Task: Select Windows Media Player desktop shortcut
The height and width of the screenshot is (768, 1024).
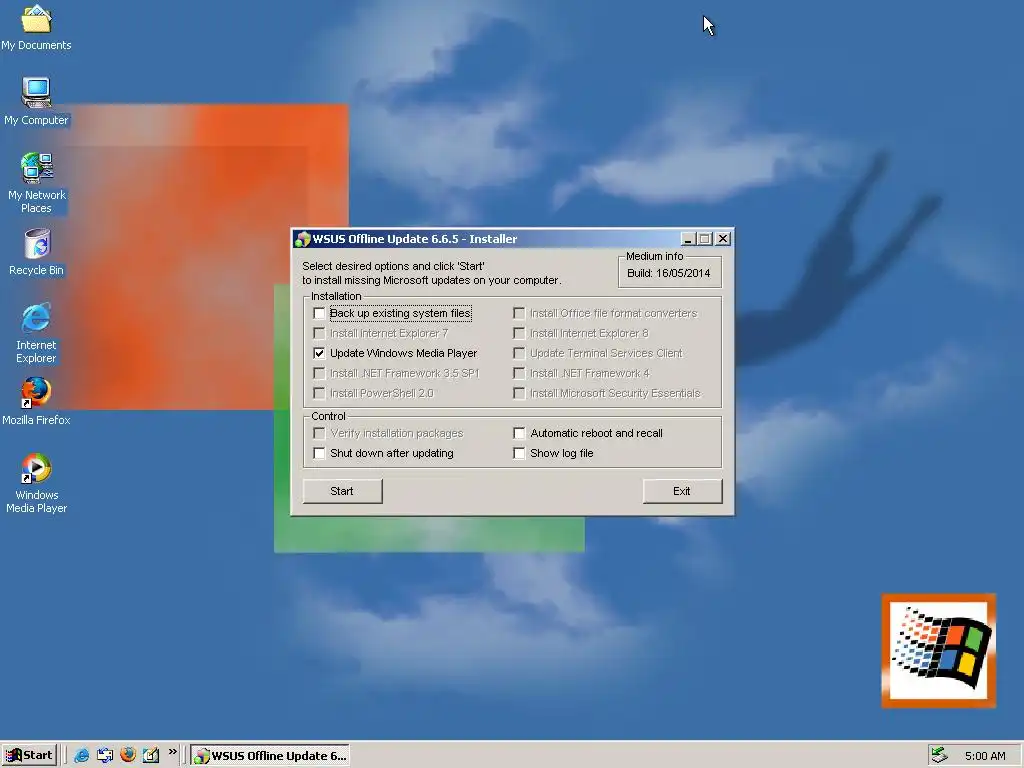Action: tap(36, 483)
